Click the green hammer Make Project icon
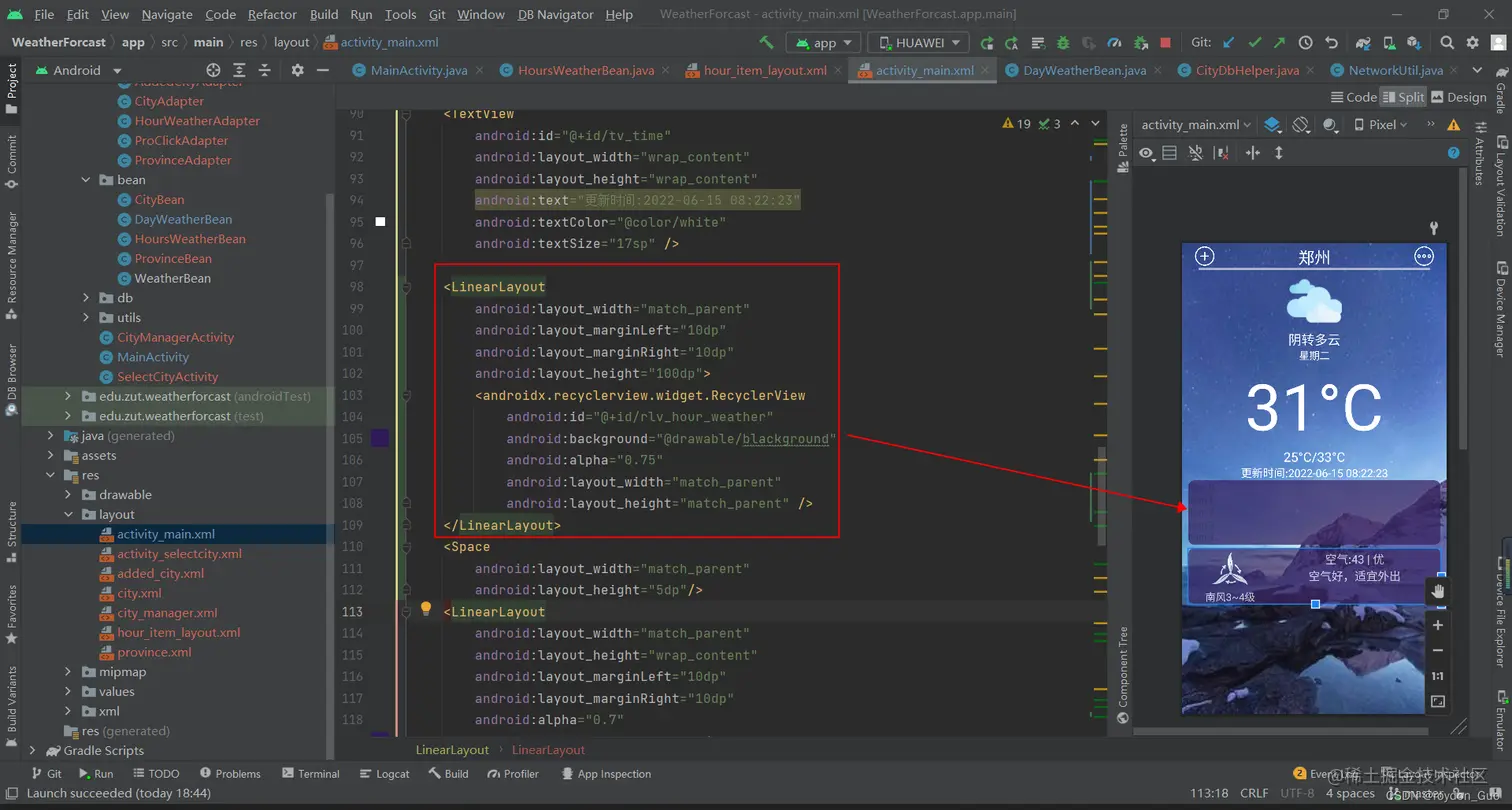 point(766,43)
